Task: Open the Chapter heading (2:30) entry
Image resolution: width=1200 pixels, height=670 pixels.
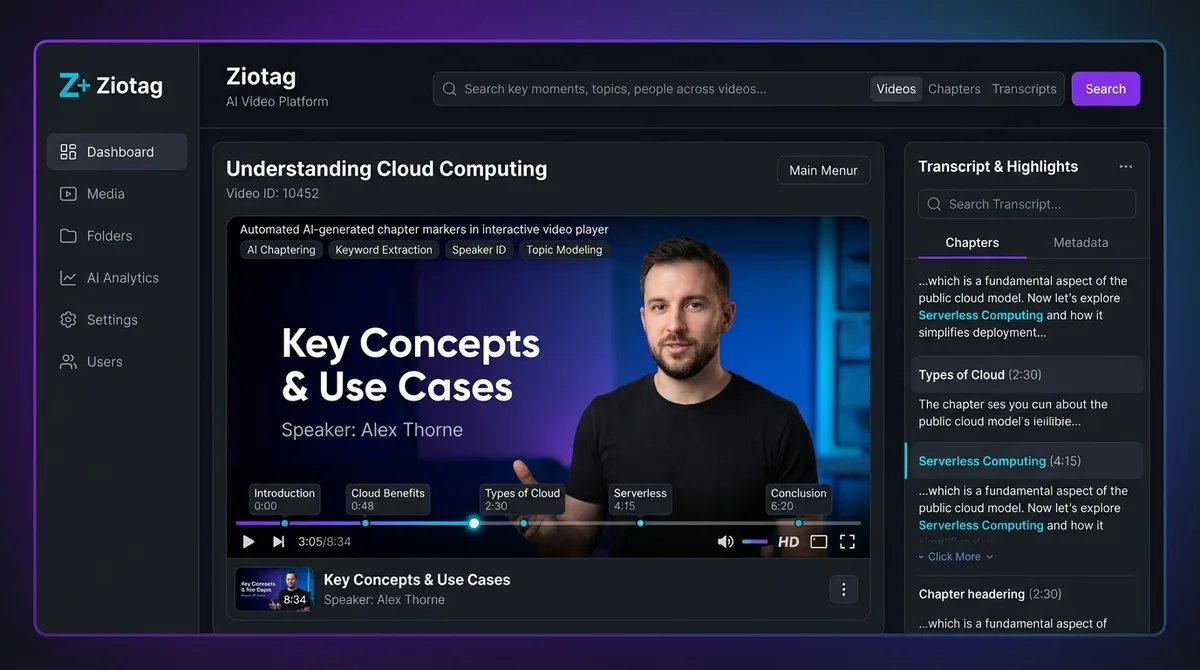Action: point(990,594)
